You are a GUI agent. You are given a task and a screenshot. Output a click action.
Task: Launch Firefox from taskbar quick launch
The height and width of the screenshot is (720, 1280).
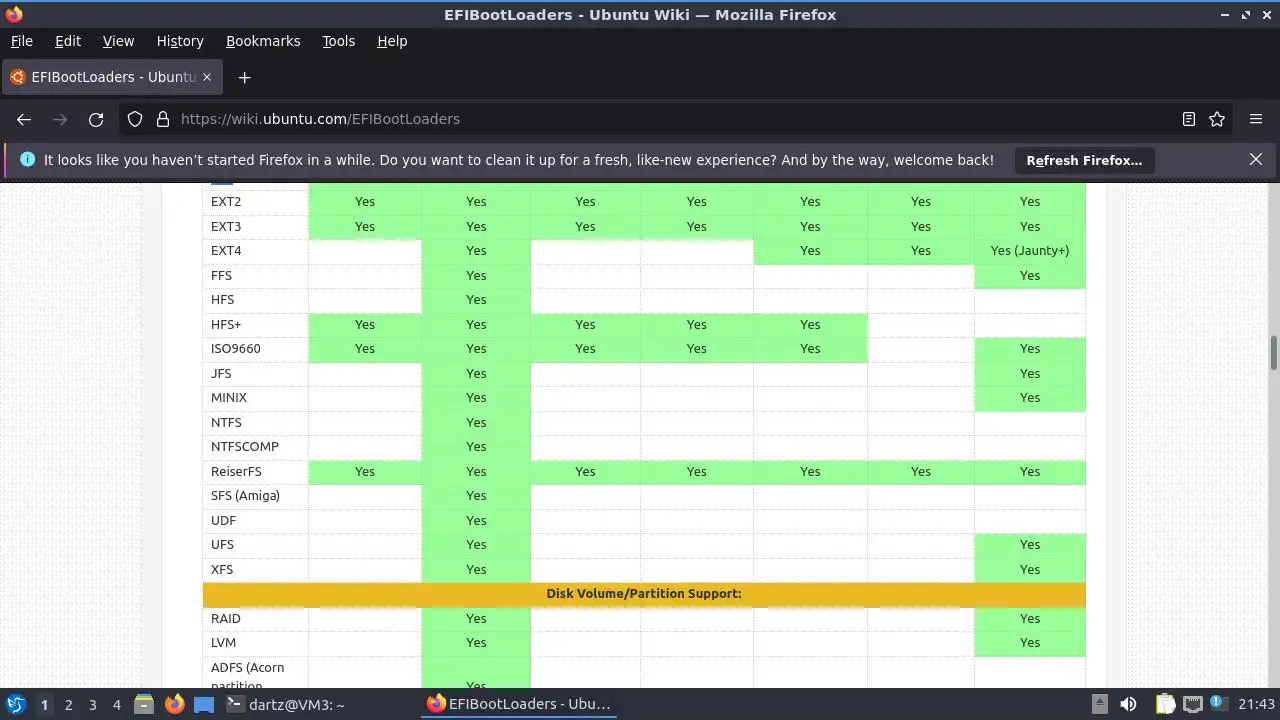pyautogui.click(x=174, y=704)
